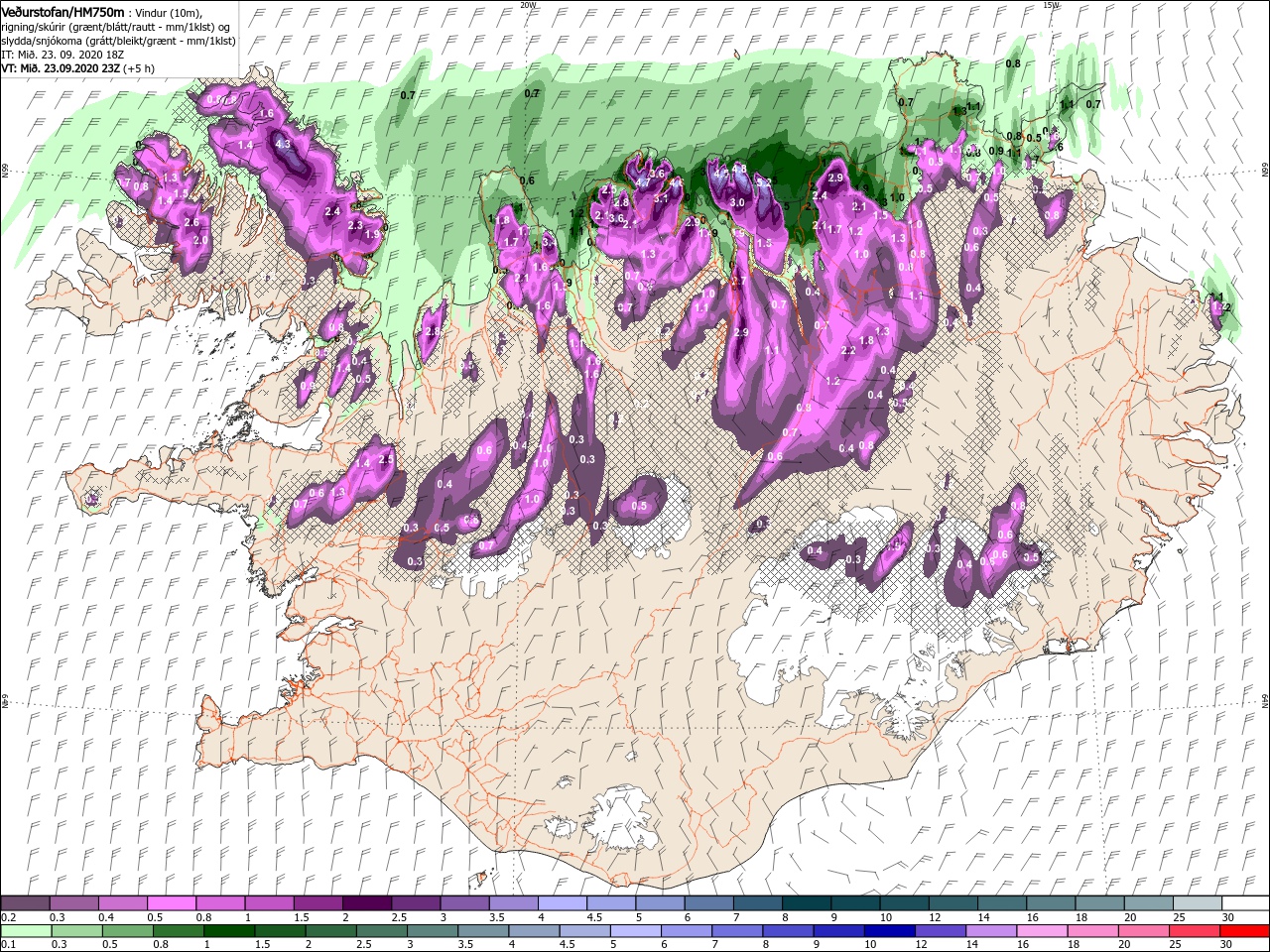Pick the gray-green 3 rain legend swatch
The width and height of the screenshot is (1270, 952).
(x=433, y=930)
